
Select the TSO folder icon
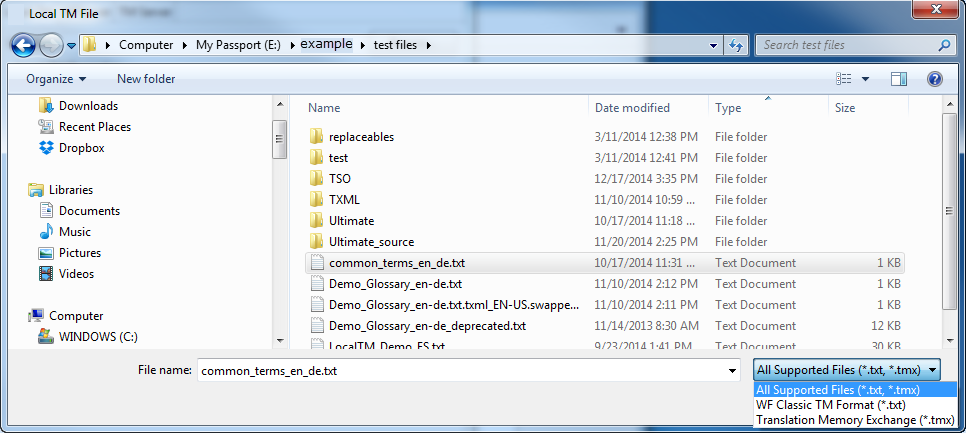click(317, 179)
